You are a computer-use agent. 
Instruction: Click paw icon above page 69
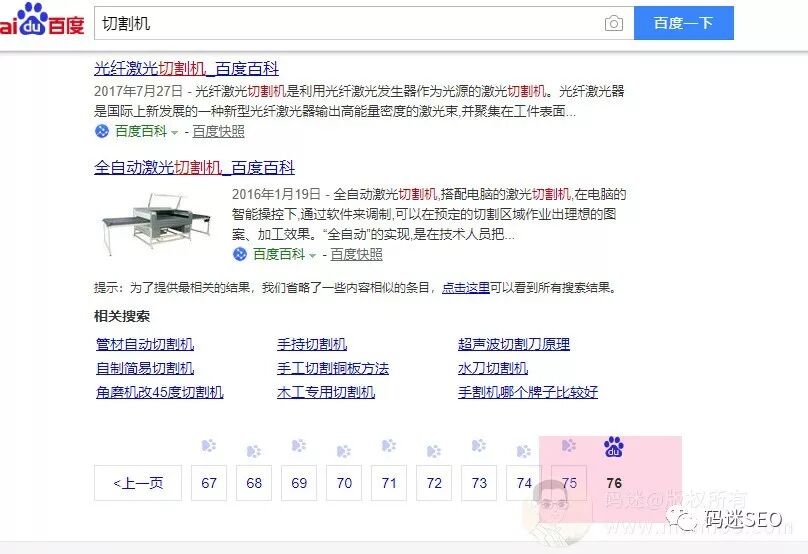[299, 446]
